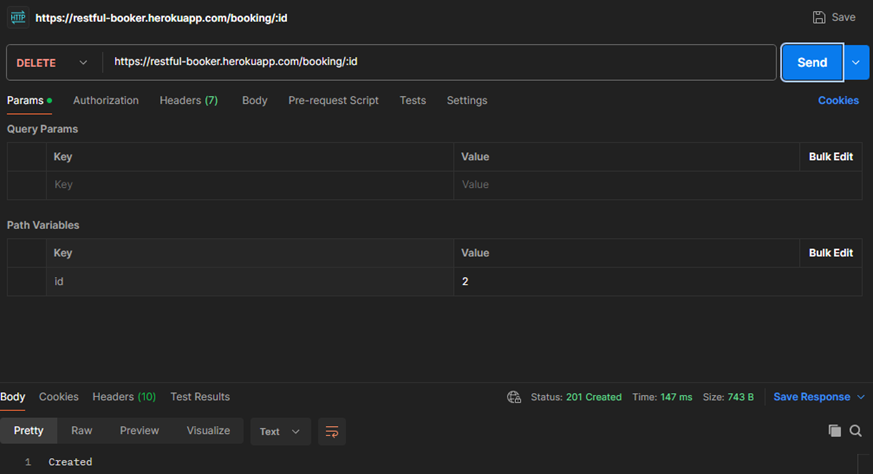Screen dimensions: 873x474
Task: Select the Pre-request Script tab
Action: (x=333, y=100)
